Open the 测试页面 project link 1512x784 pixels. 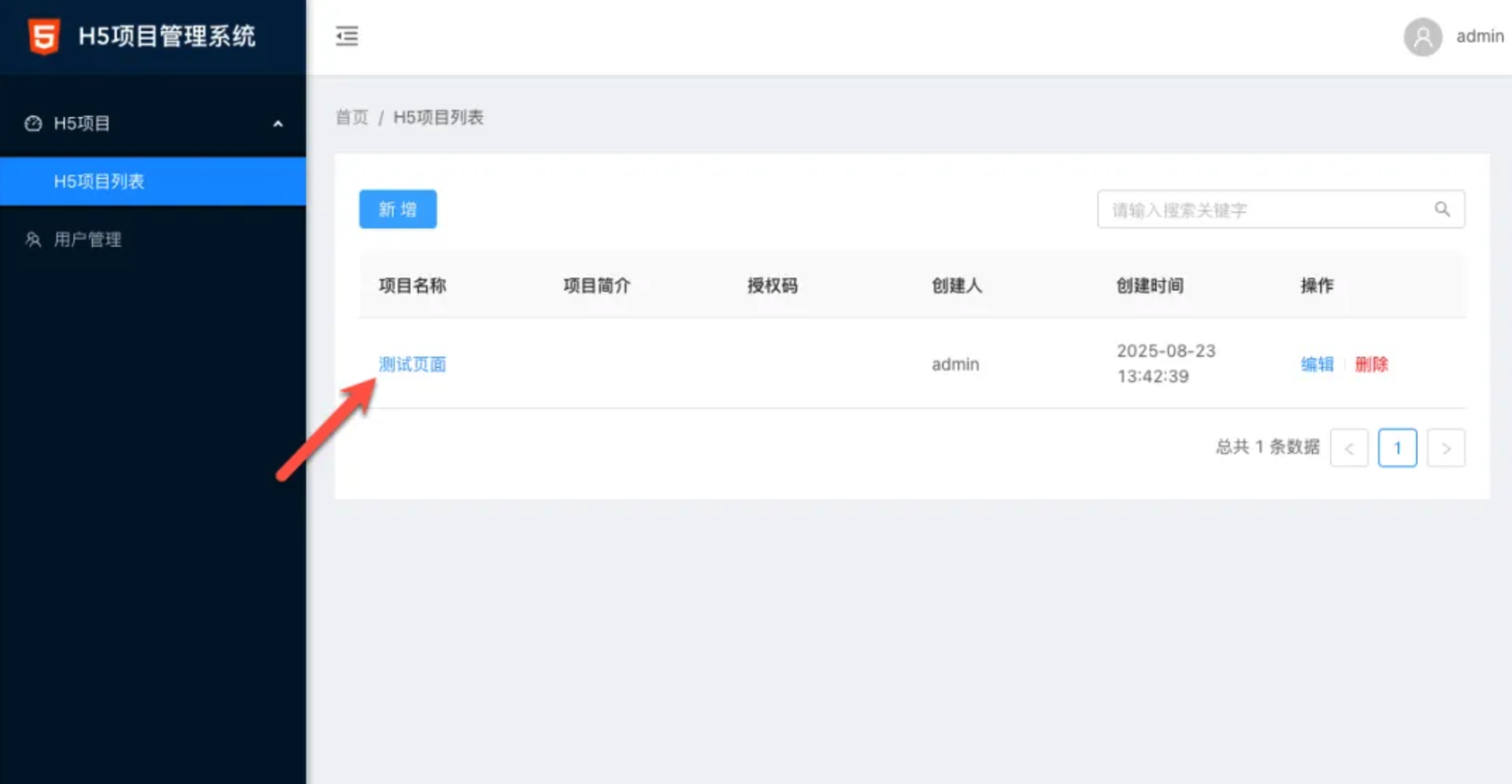413,365
